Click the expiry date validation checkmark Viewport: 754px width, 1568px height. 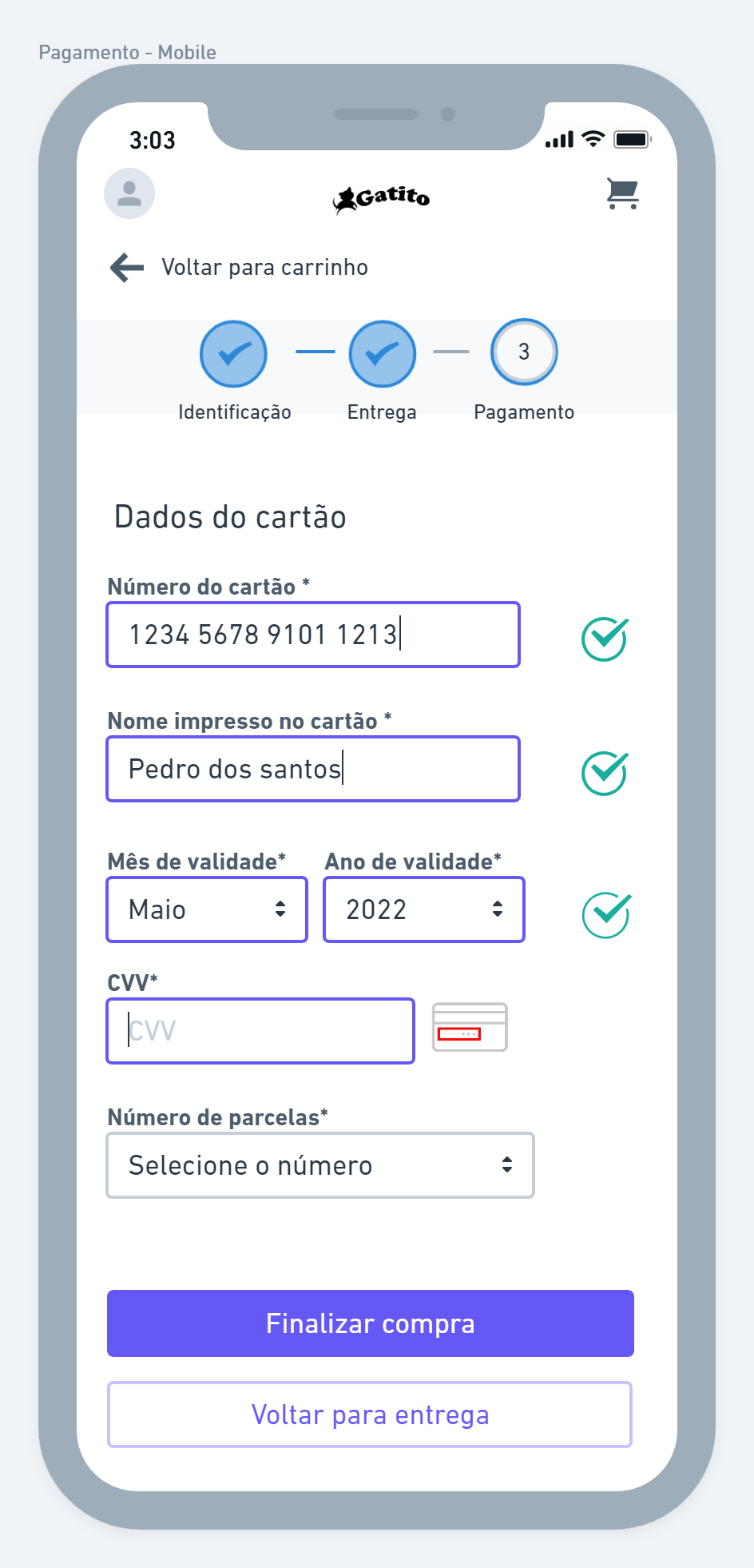tap(606, 914)
